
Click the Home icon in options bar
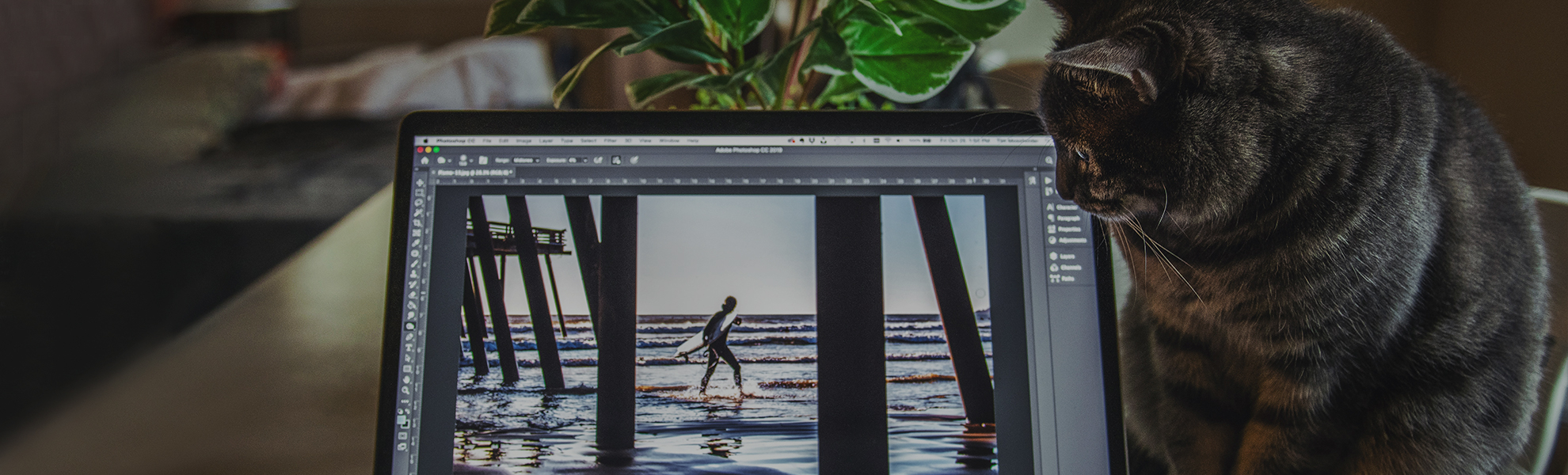pyautogui.click(x=424, y=161)
